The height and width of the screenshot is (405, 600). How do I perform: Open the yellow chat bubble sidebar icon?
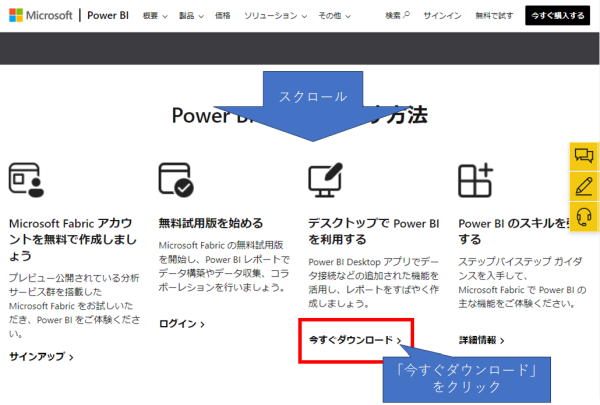click(x=584, y=156)
